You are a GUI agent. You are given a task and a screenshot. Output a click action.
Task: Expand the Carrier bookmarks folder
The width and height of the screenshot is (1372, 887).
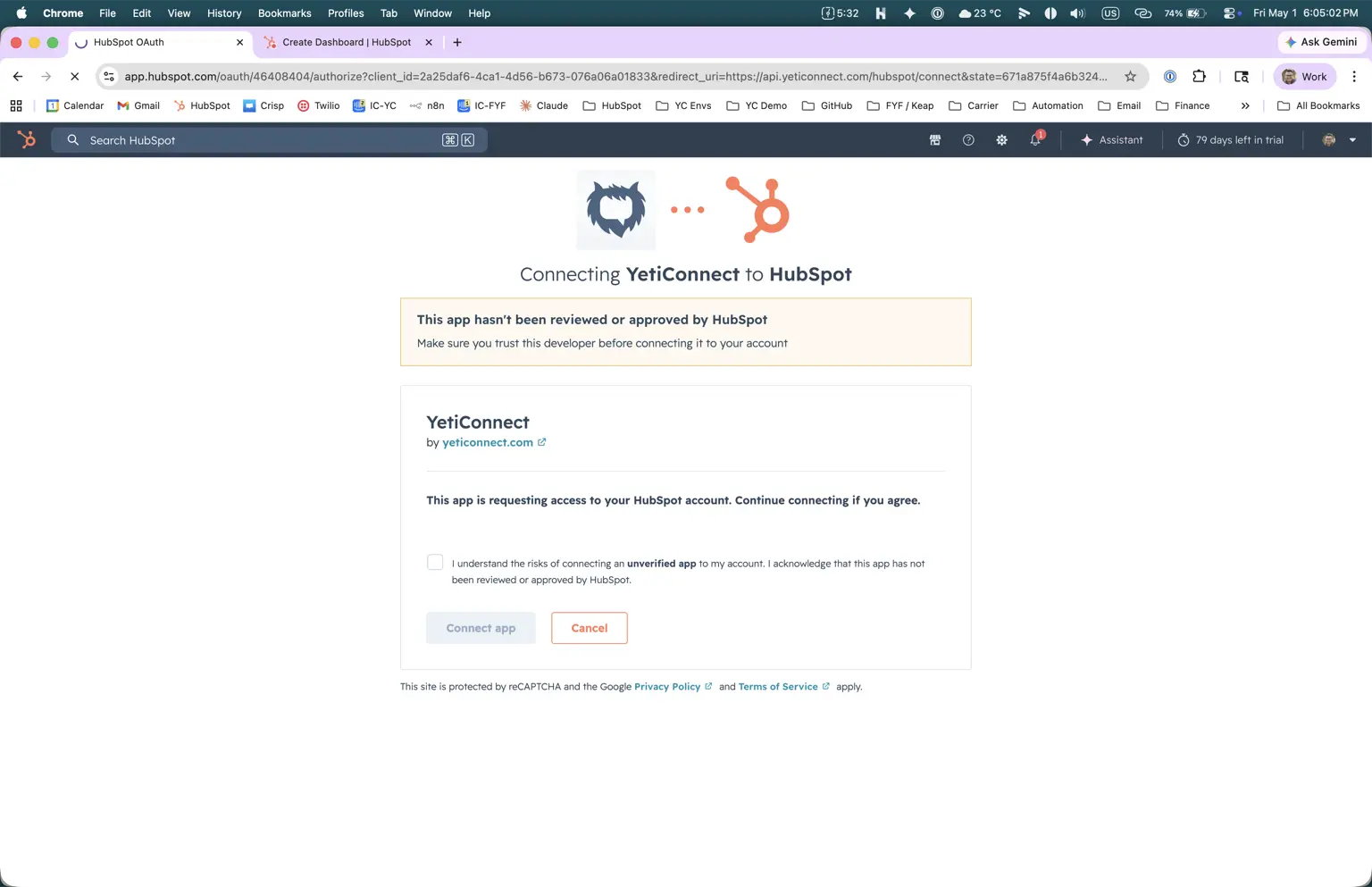click(x=974, y=105)
